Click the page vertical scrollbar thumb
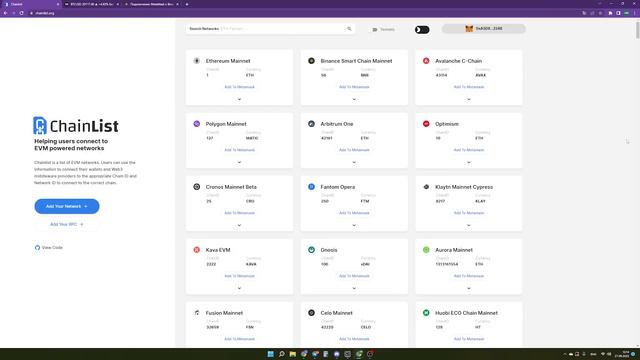The width and height of the screenshot is (640, 360). pos(637,29)
